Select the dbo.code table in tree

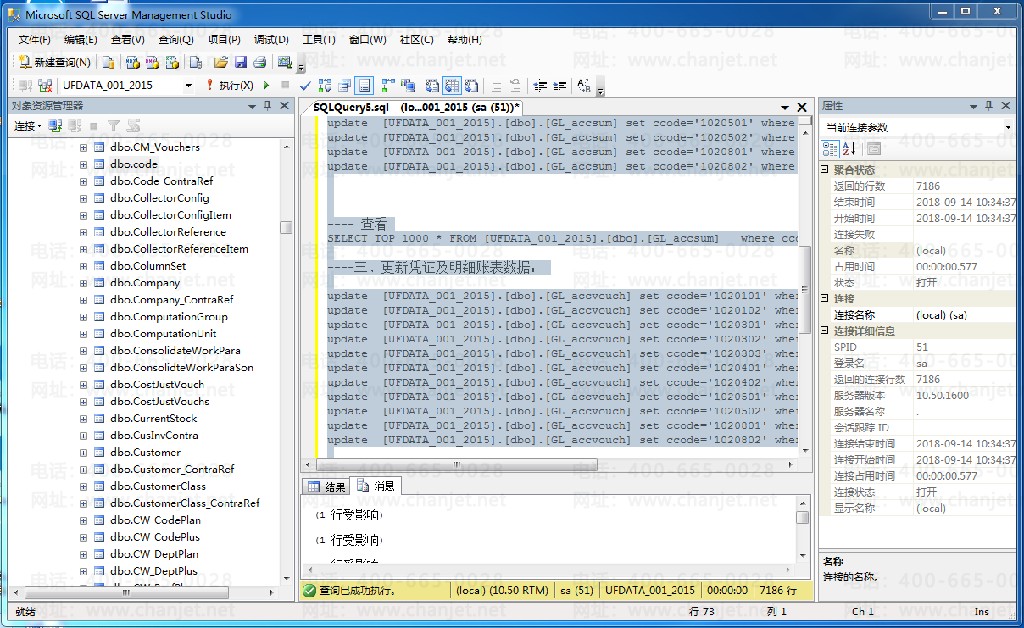134,164
